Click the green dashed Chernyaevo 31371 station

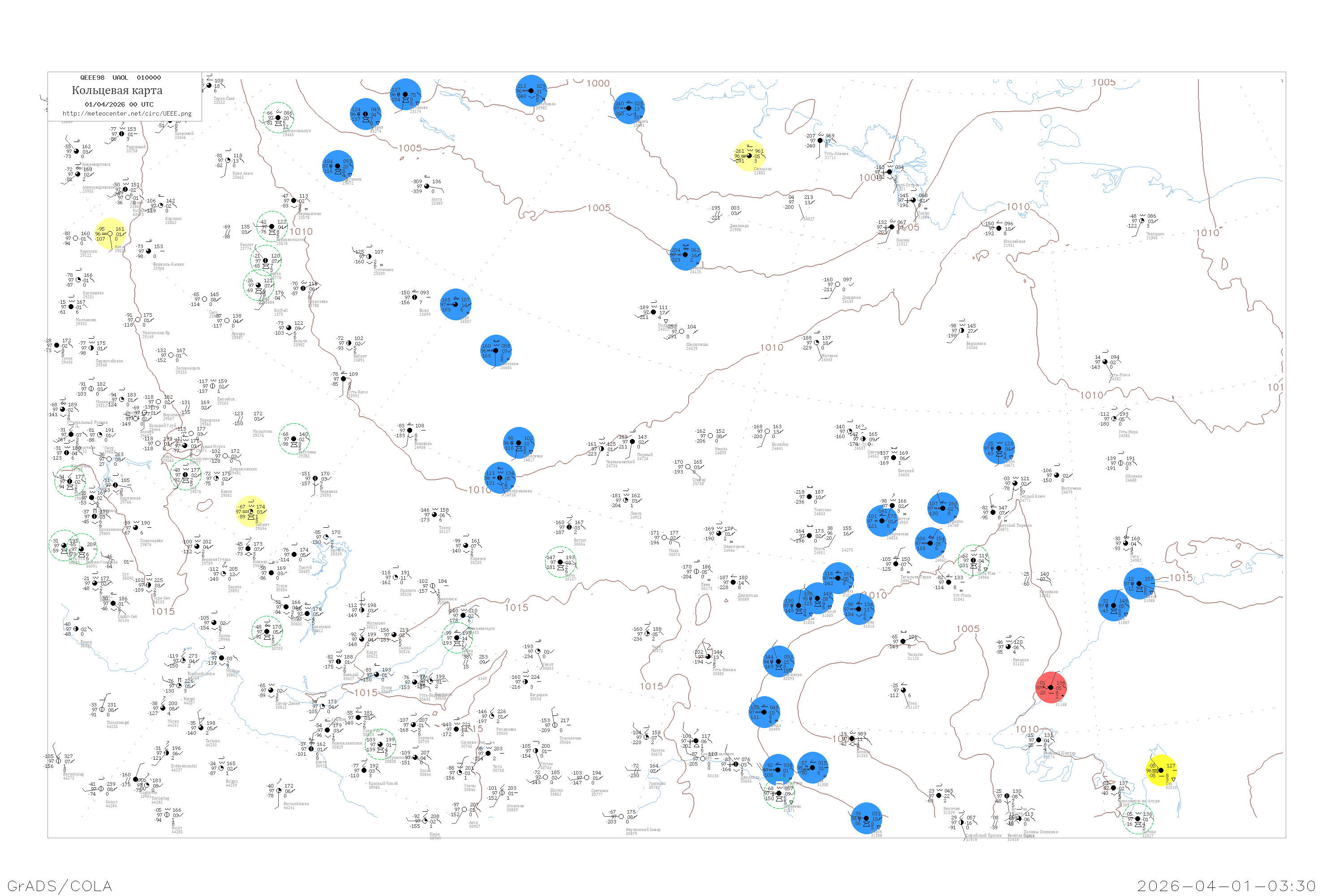[779, 793]
